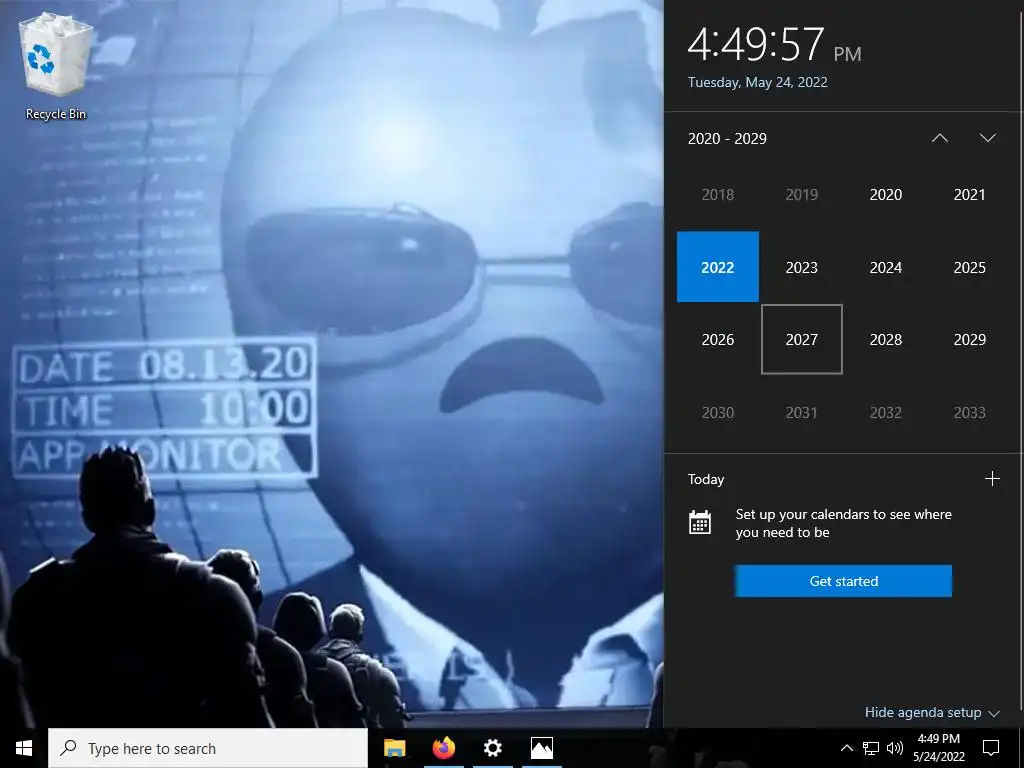Open the Settings gear on the taskbar
The width and height of the screenshot is (1024, 768).
pos(492,748)
